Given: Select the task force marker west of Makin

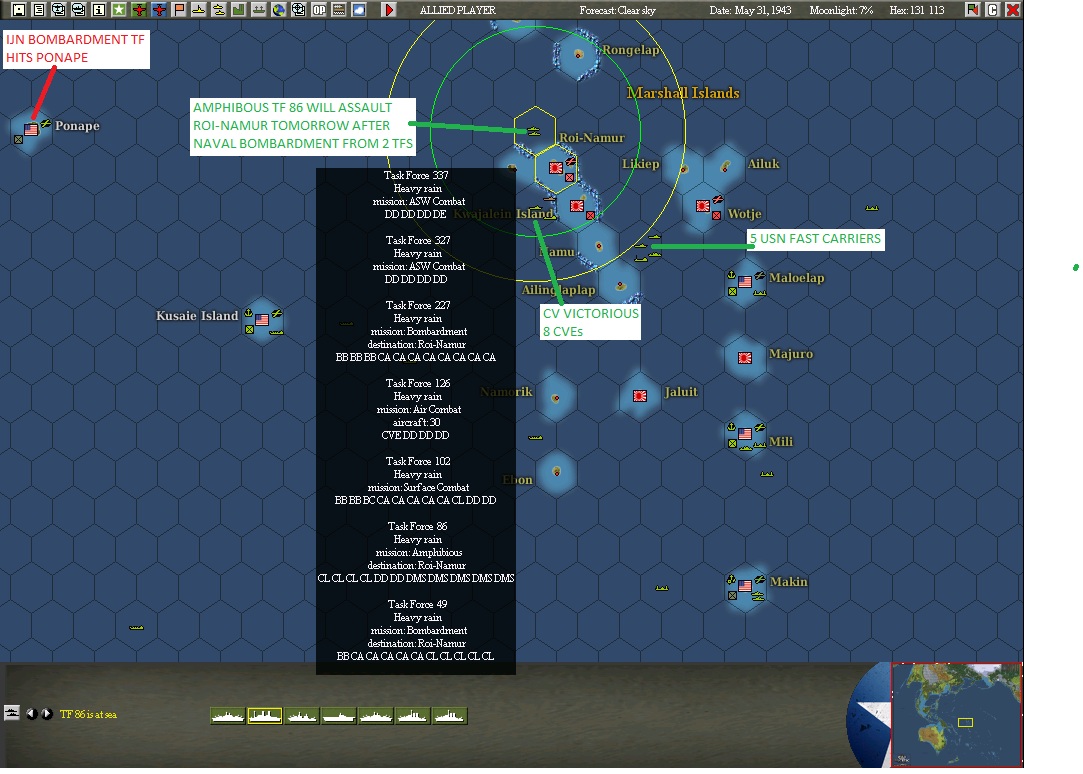Looking at the screenshot, I should pos(662,588).
